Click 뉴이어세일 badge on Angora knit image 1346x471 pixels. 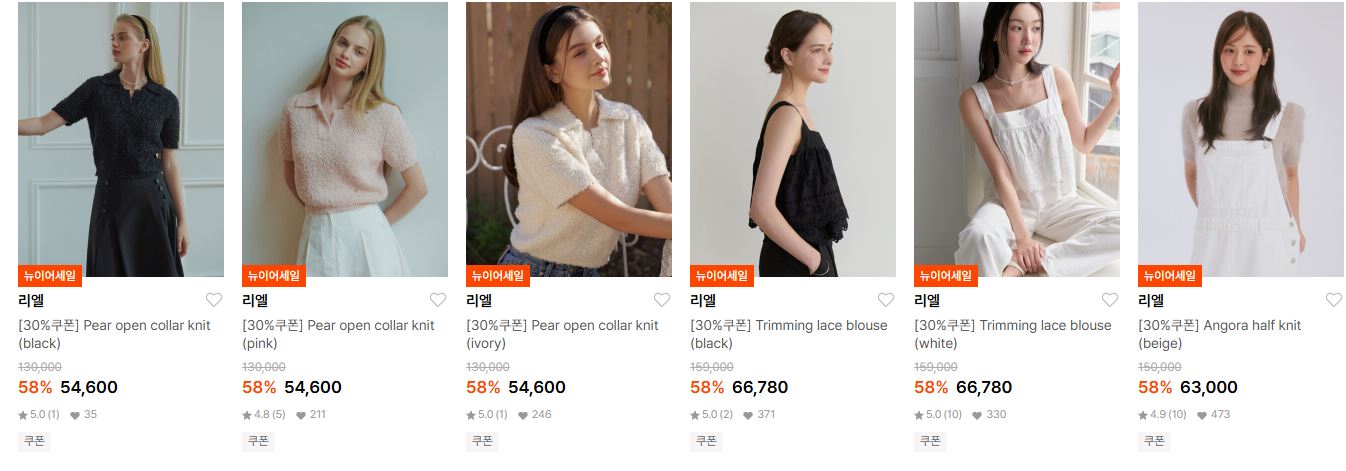[1170, 275]
